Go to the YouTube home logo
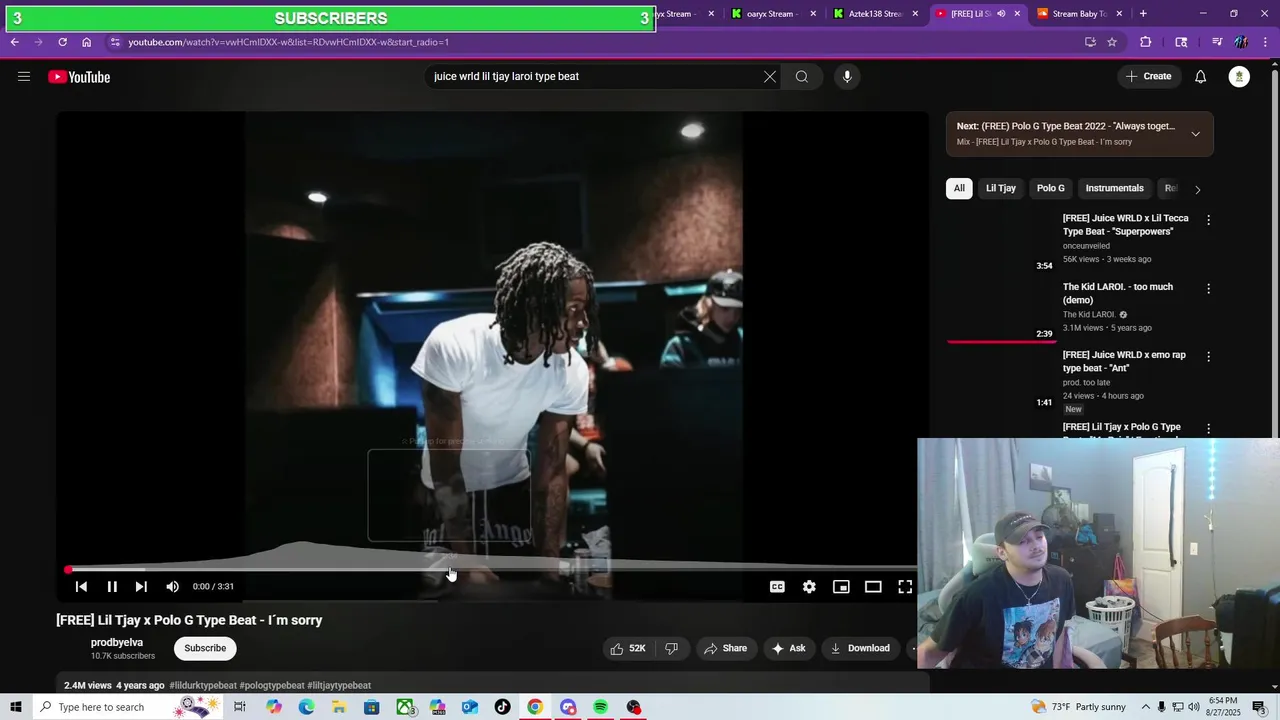1280x720 pixels. coord(79,77)
